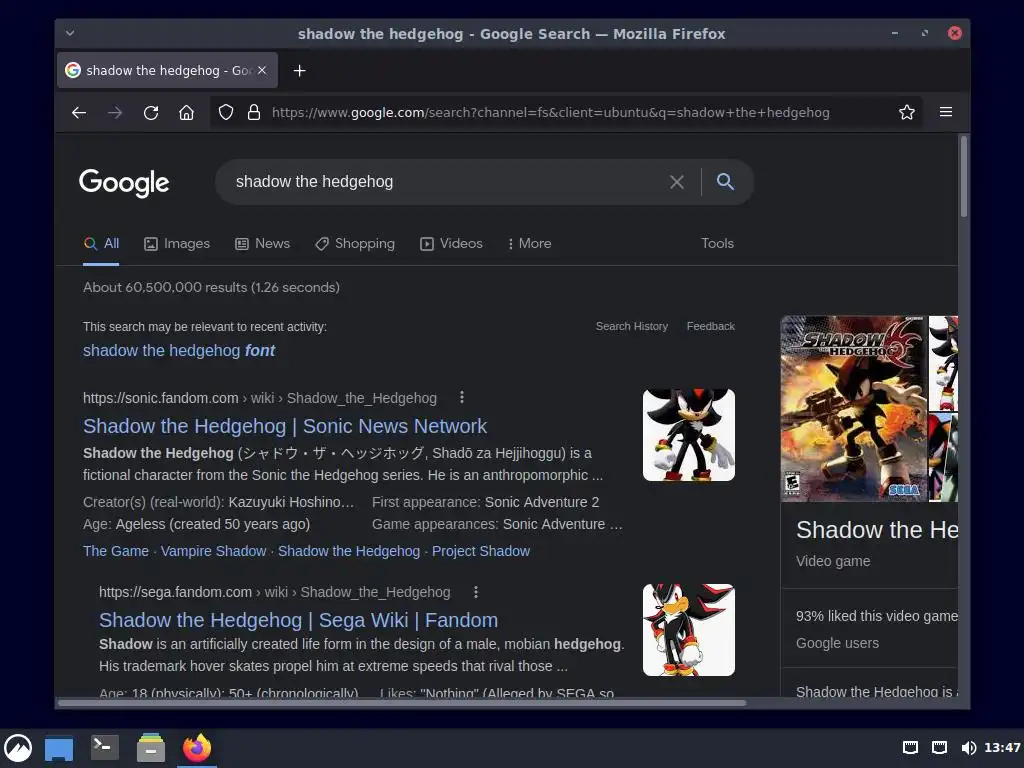View site security padlock info
1024x768 pixels.
(x=254, y=112)
